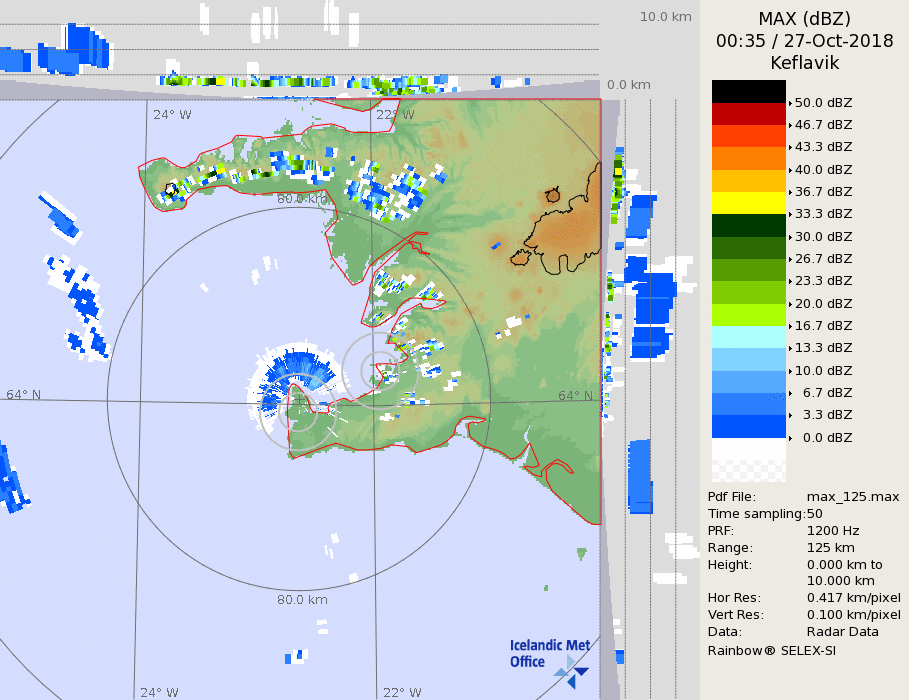Click the 00:35 / 27-Oct-2018 timestamp

(804, 41)
